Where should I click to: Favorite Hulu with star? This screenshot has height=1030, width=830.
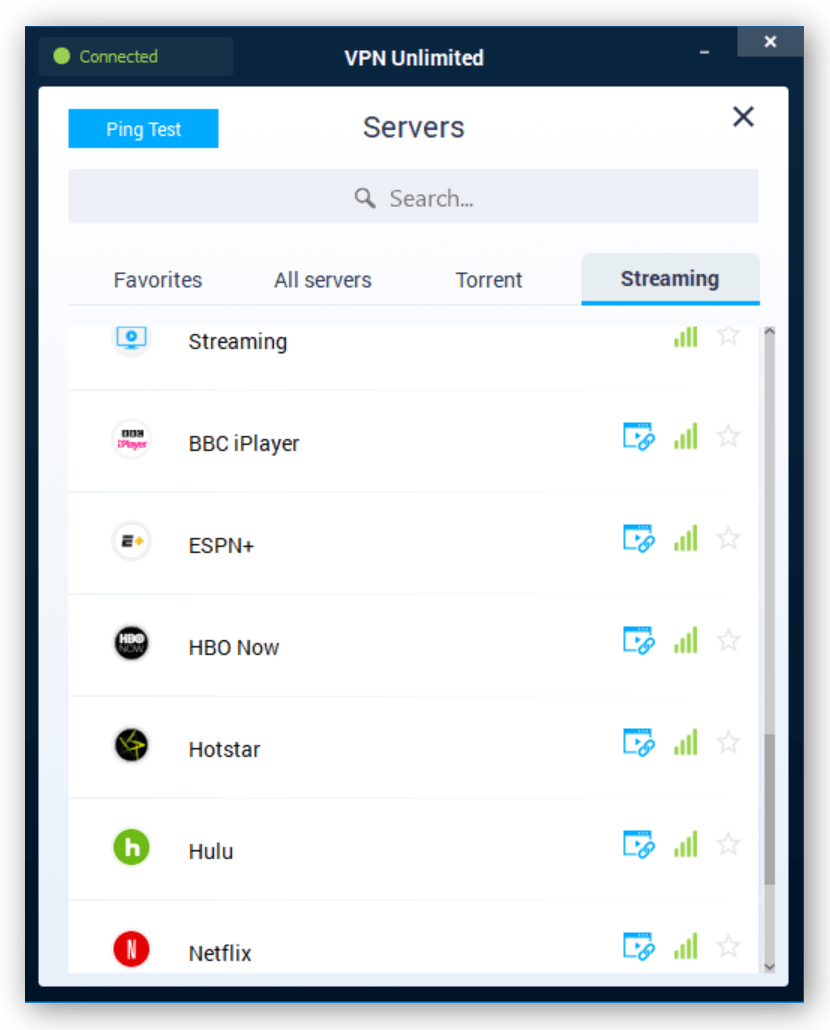click(x=728, y=844)
